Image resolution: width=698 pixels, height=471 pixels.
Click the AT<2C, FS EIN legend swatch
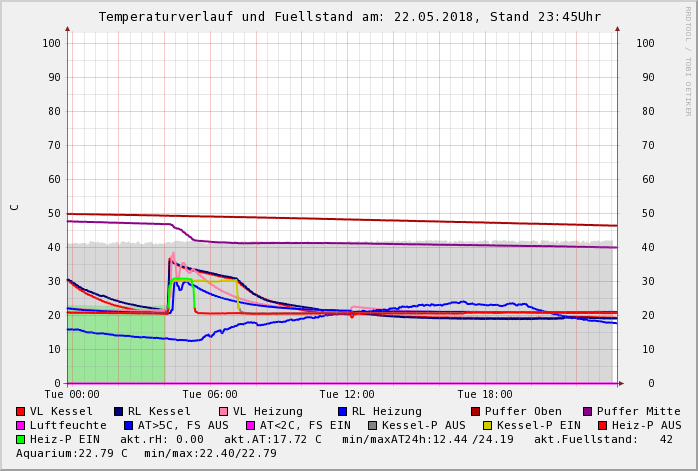[x=250, y=425]
